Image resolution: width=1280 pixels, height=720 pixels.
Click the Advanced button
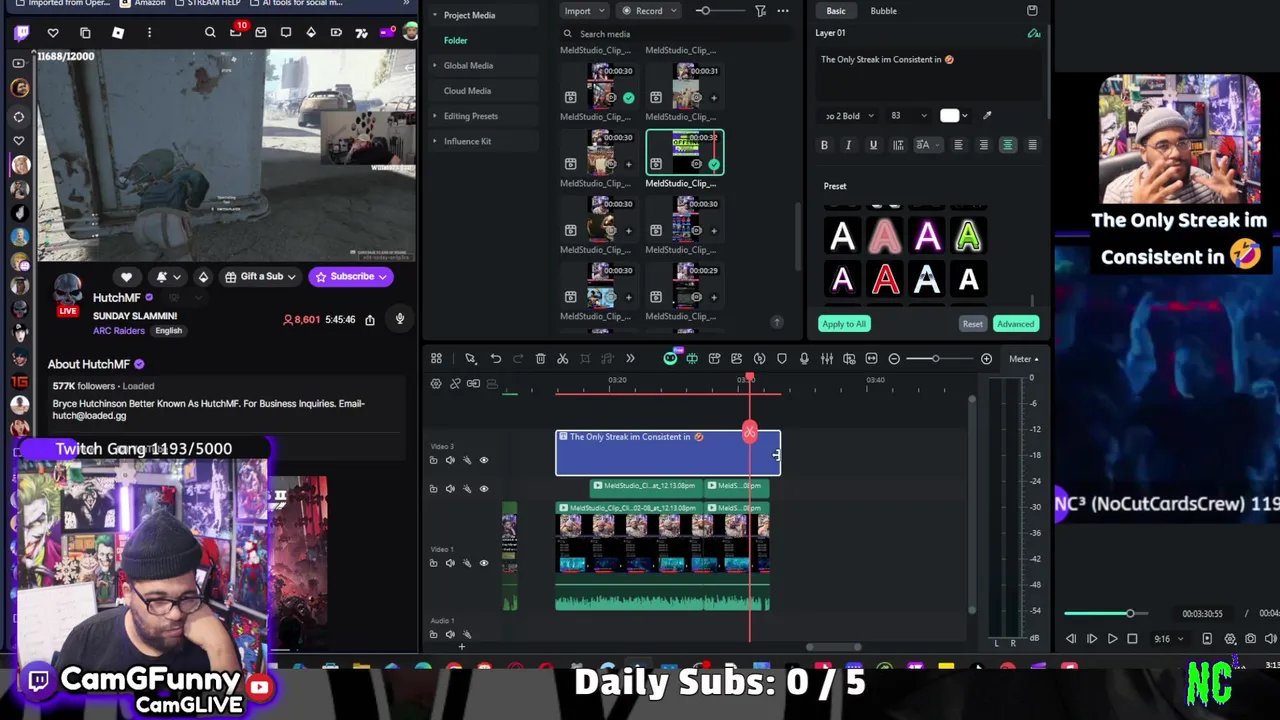tap(1015, 324)
